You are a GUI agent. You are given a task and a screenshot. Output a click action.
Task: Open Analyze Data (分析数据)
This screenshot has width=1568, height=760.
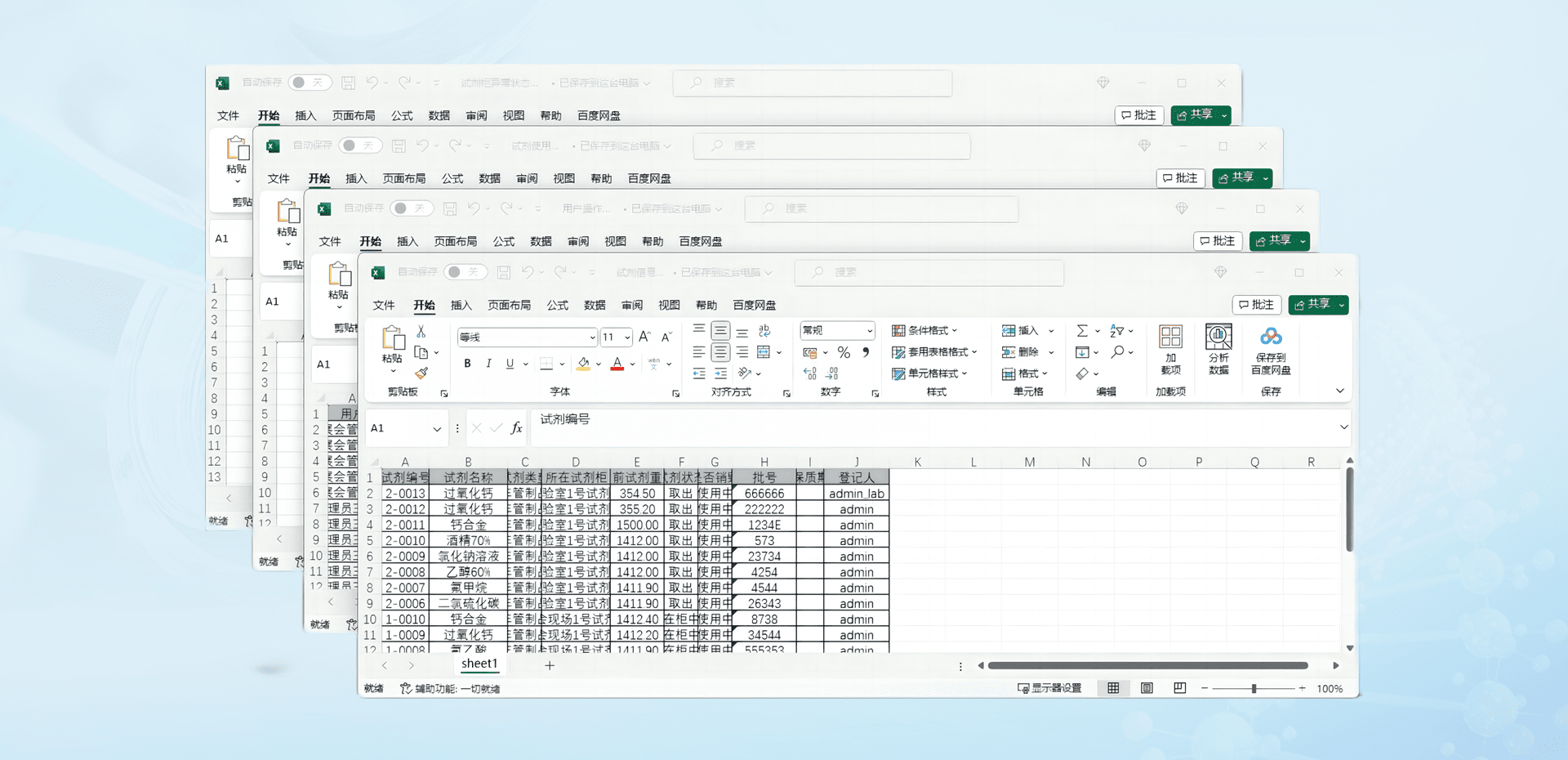[1218, 349]
